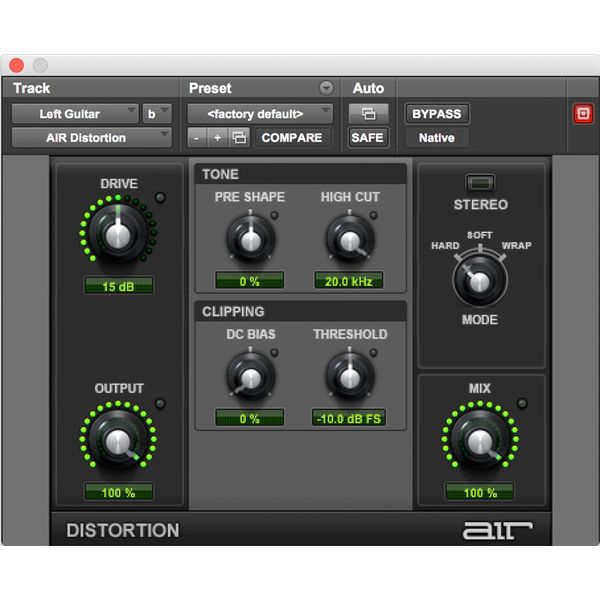Click the MODE selector knob
600x600 pixels.
click(x=480, y=280)
